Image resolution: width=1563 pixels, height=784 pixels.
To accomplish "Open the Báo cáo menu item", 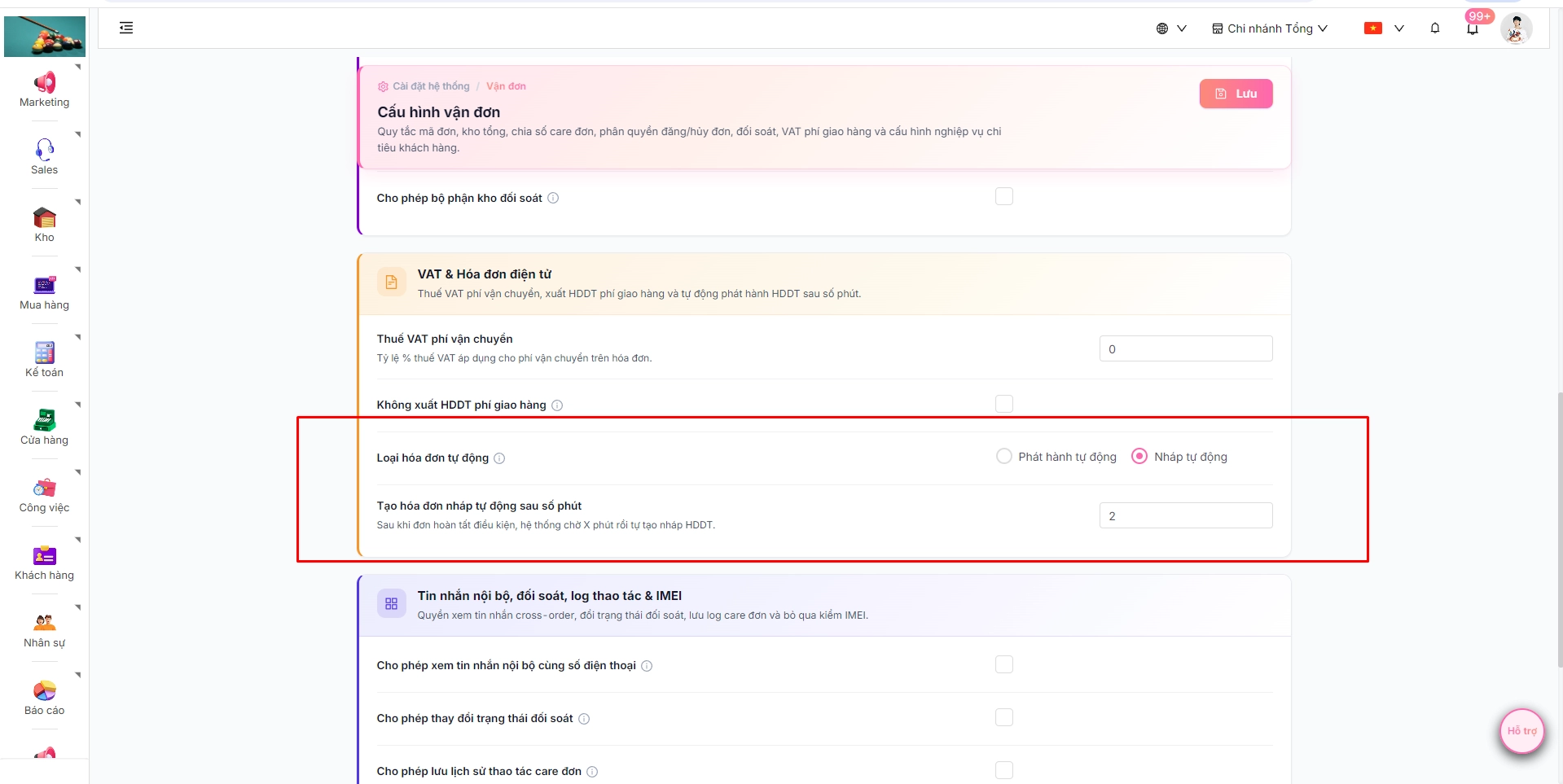I will point(44,699).
